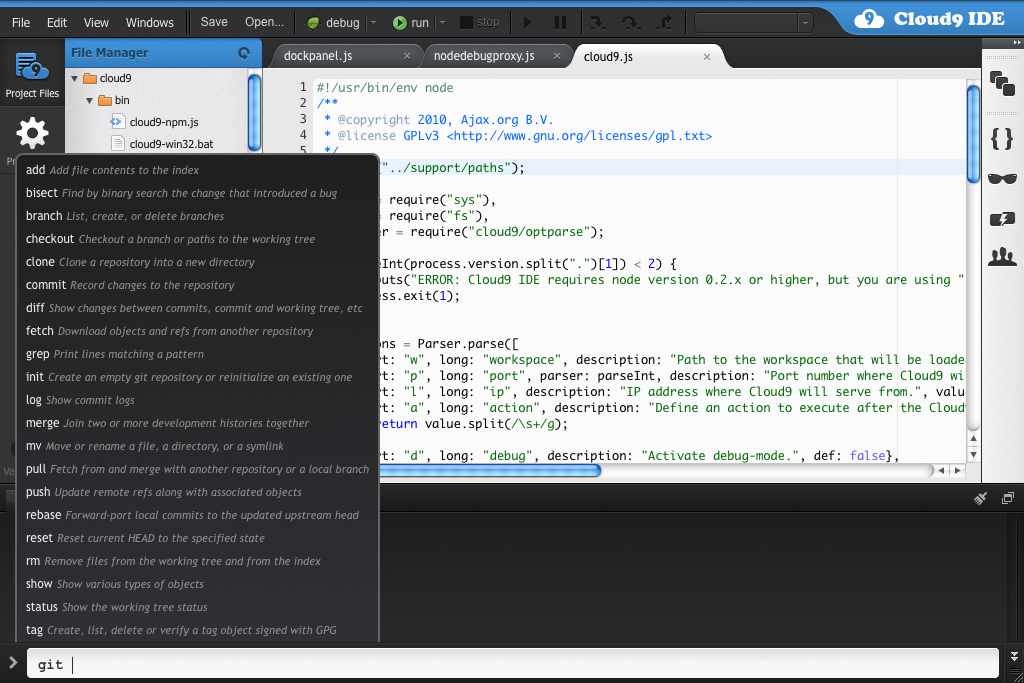Open the settings gear panel
The image size is (1024, 683).
[x=33, y=132]
